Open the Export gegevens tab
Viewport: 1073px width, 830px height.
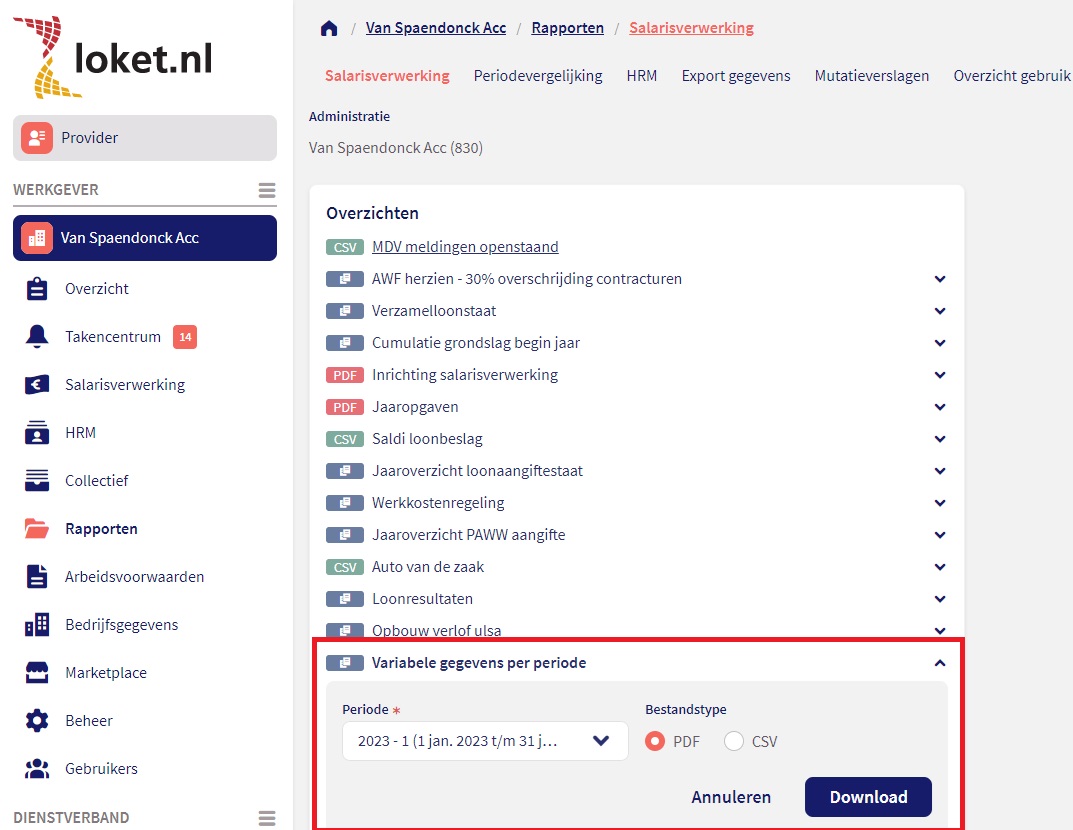point(735,75)
